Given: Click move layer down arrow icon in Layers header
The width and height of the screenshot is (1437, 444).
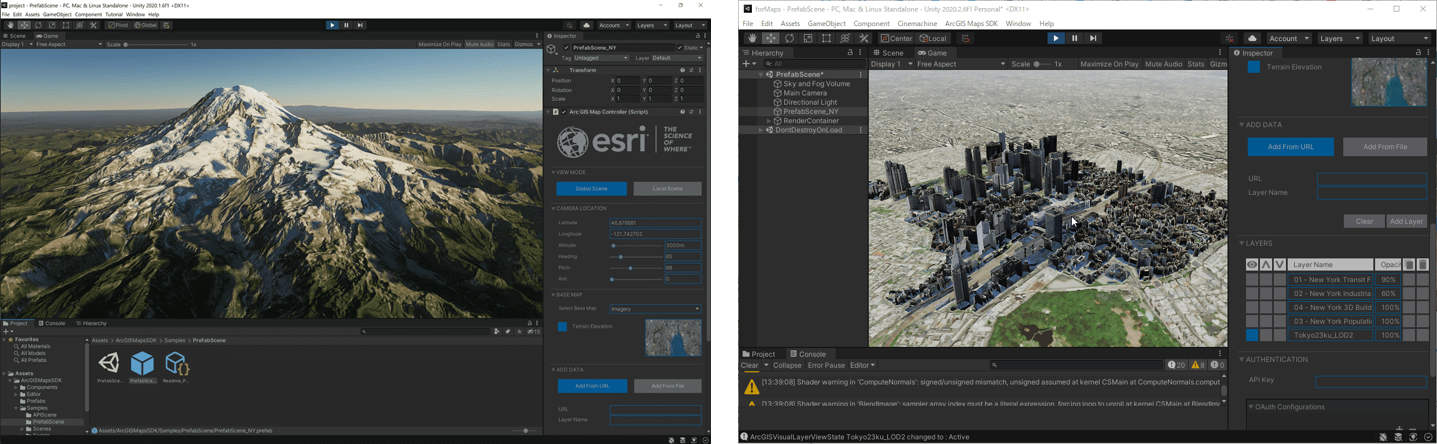Looking at the screenshot, I should coord(1280,264).
